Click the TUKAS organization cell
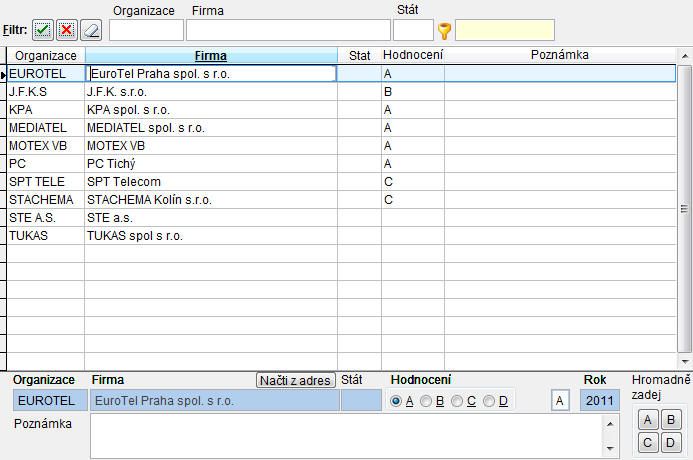Viewport: 693px width, 460px height. 46,236
